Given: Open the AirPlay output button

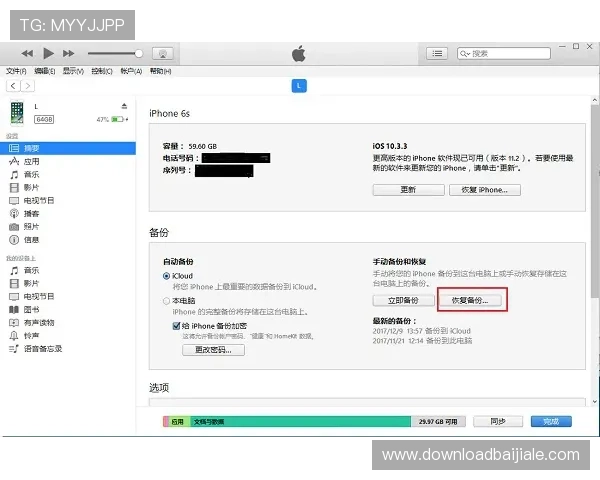Looking at the screenshot, I should (x=163, y=54).
